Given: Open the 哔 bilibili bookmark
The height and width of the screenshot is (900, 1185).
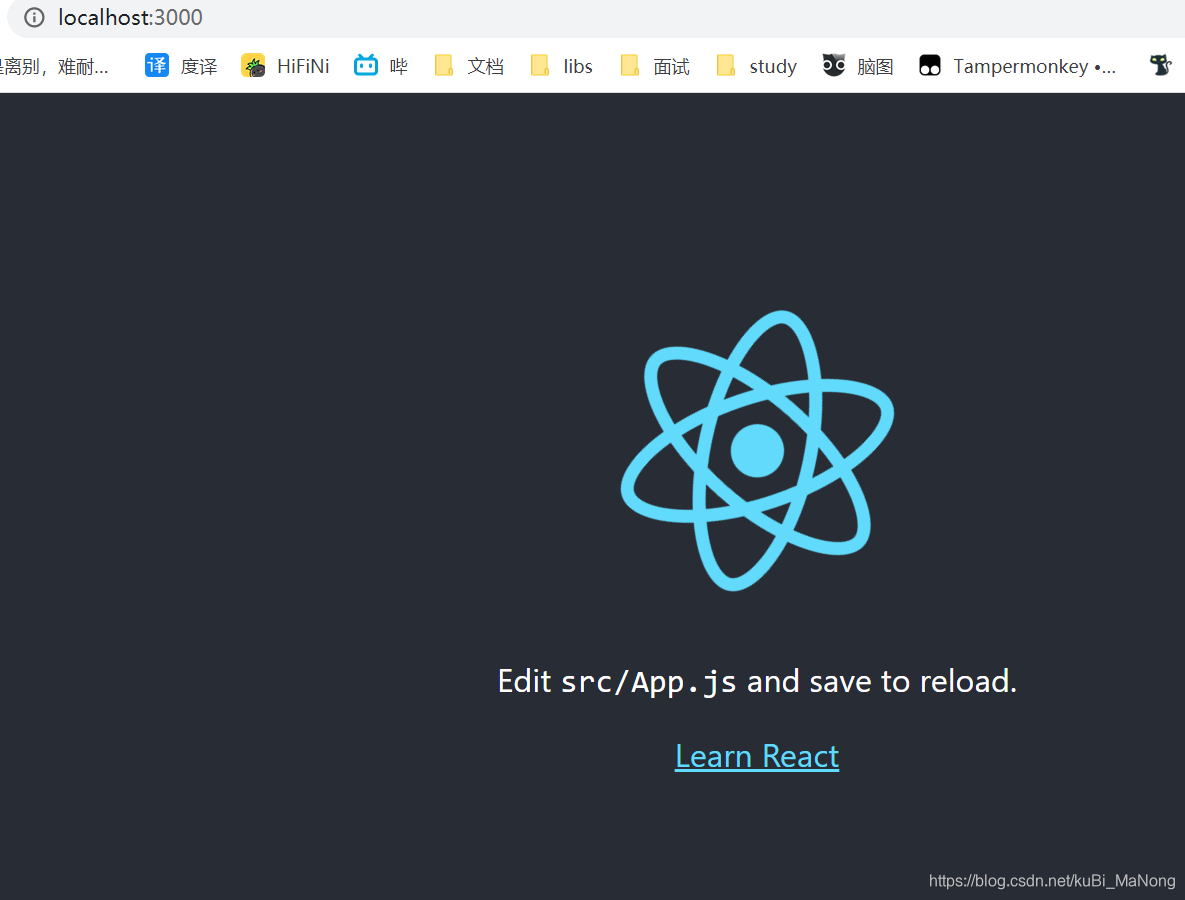Looking at the screenshot, I should pyautogui.click(x=381, y=66).
